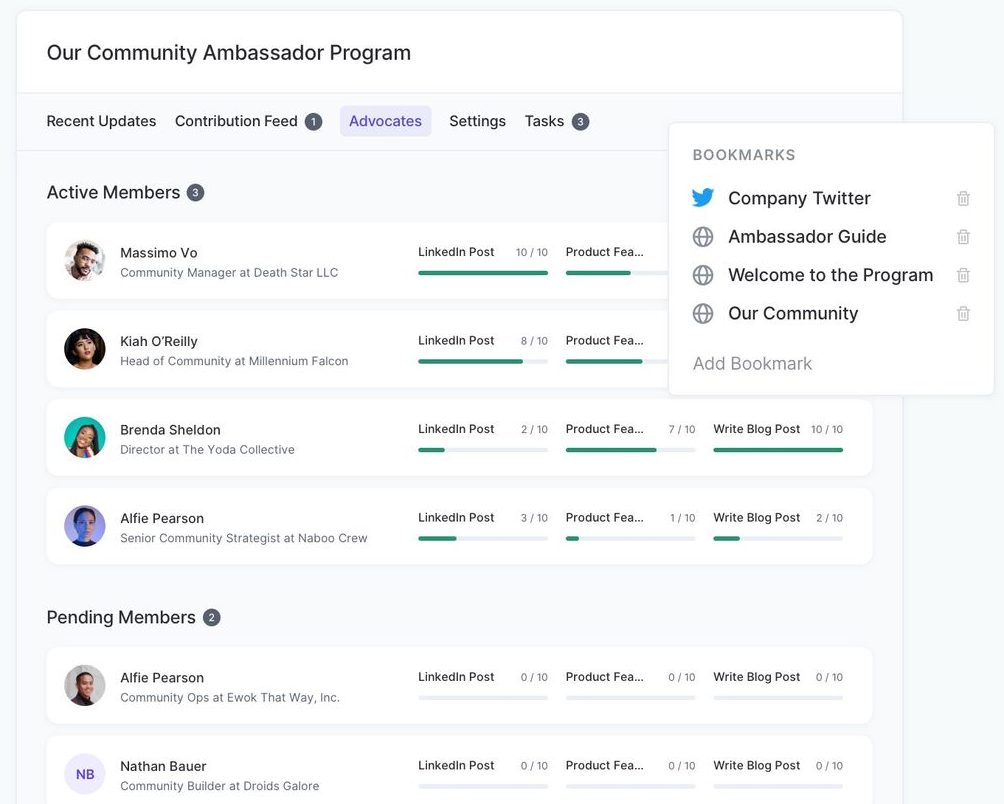Click the NB initials avatar
Image resolution: width=1004 pixels, height=804 pixels.
pyautogui.click(x=85, y=774)
